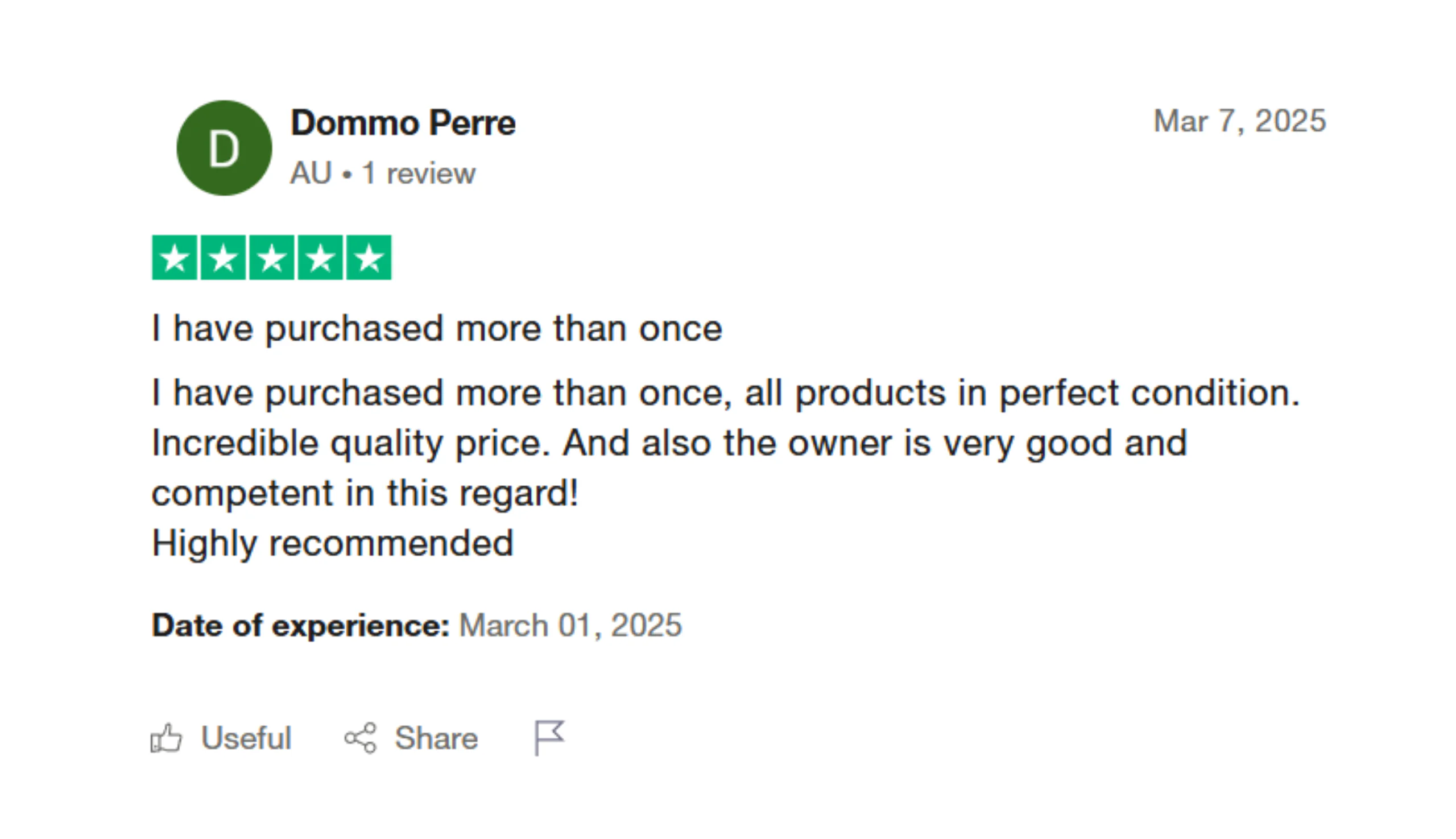Click the AU country label
The height and width of the screenshot is (839, 1456).
click(x=311, y=173)
